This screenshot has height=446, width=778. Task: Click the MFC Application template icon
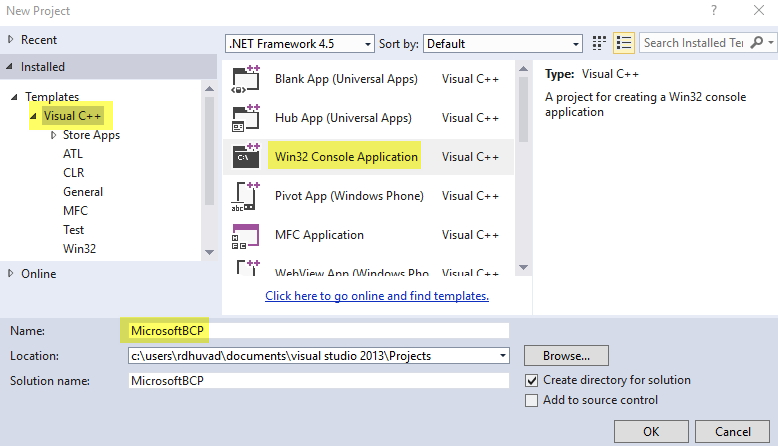tap(246, 235)
